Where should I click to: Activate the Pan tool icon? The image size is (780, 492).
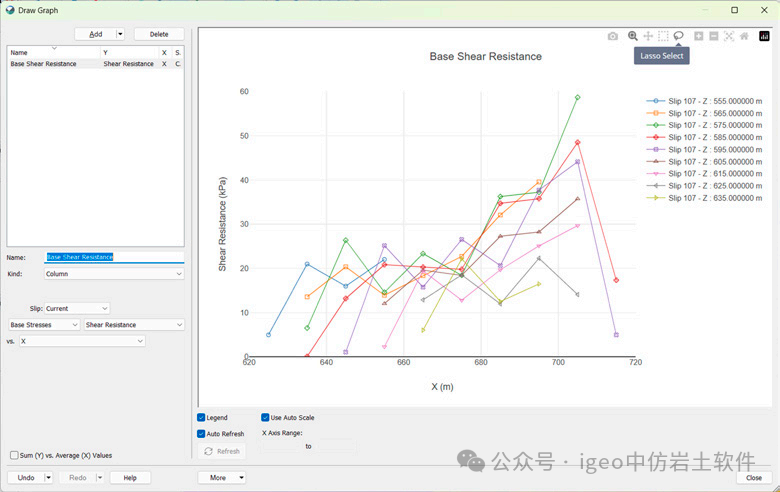click(648, 36)
